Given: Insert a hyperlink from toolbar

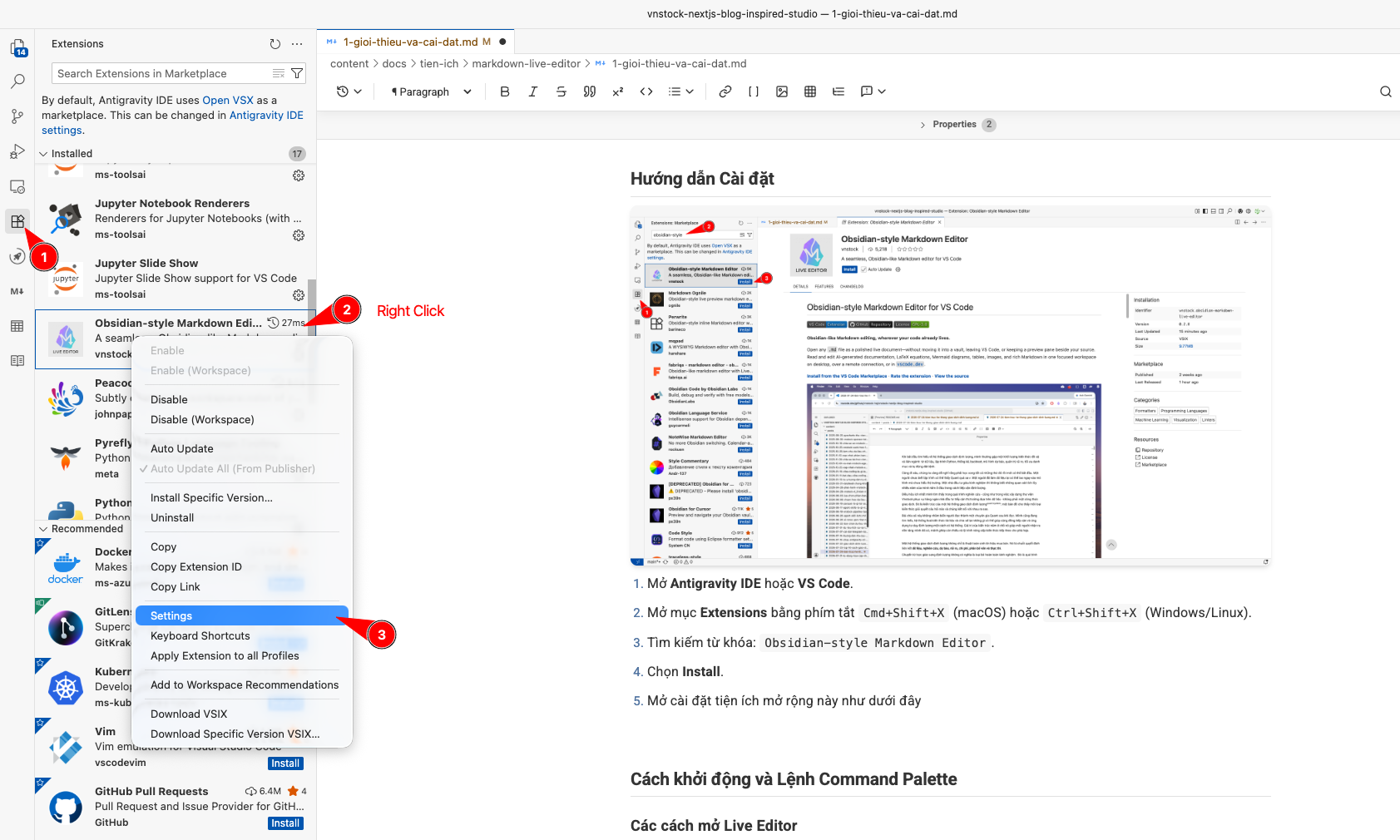Looking at the screenshot, I should [725, 91].
